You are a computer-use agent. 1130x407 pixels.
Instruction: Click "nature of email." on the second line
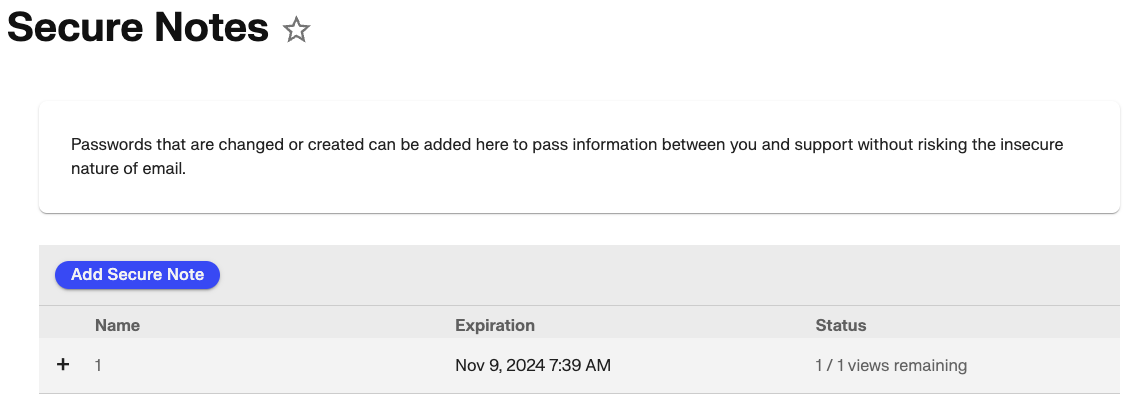129,169
